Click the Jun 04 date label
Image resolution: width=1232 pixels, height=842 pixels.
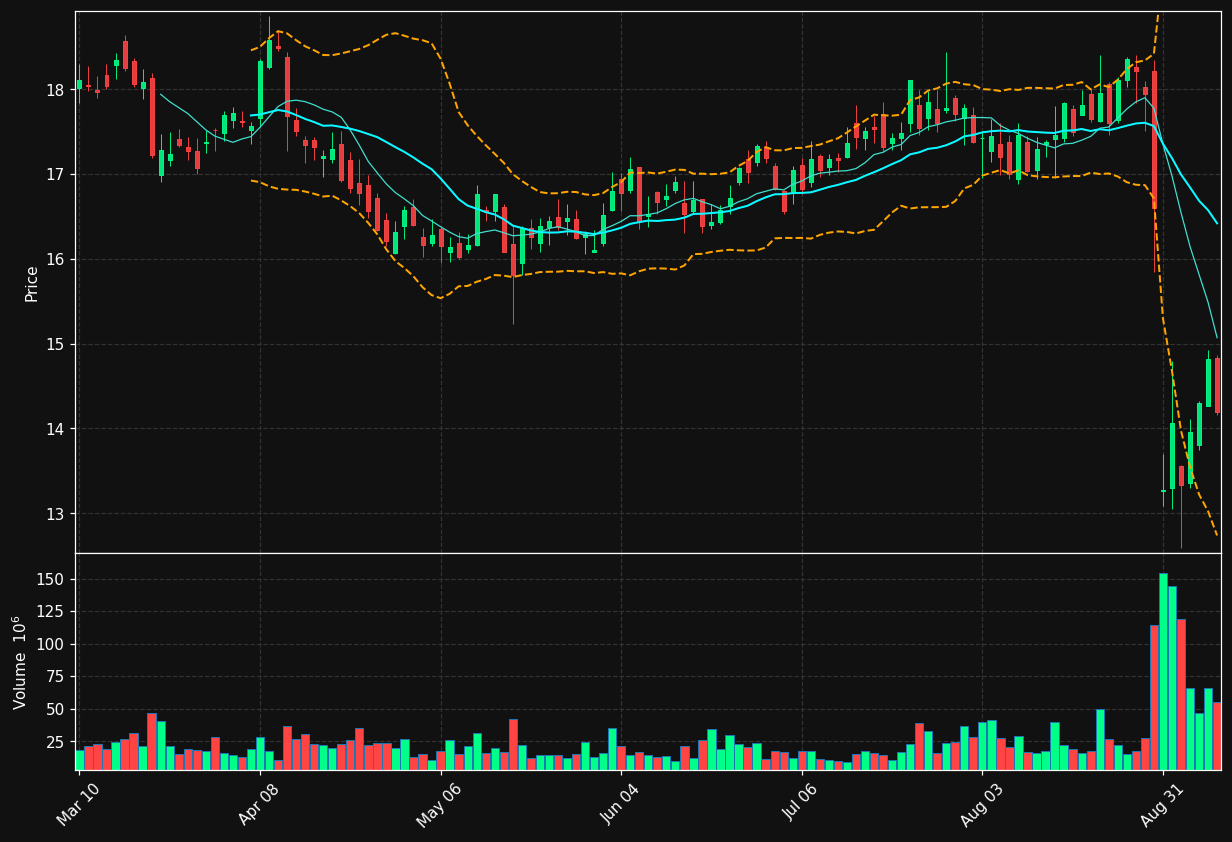click(620, 804)
